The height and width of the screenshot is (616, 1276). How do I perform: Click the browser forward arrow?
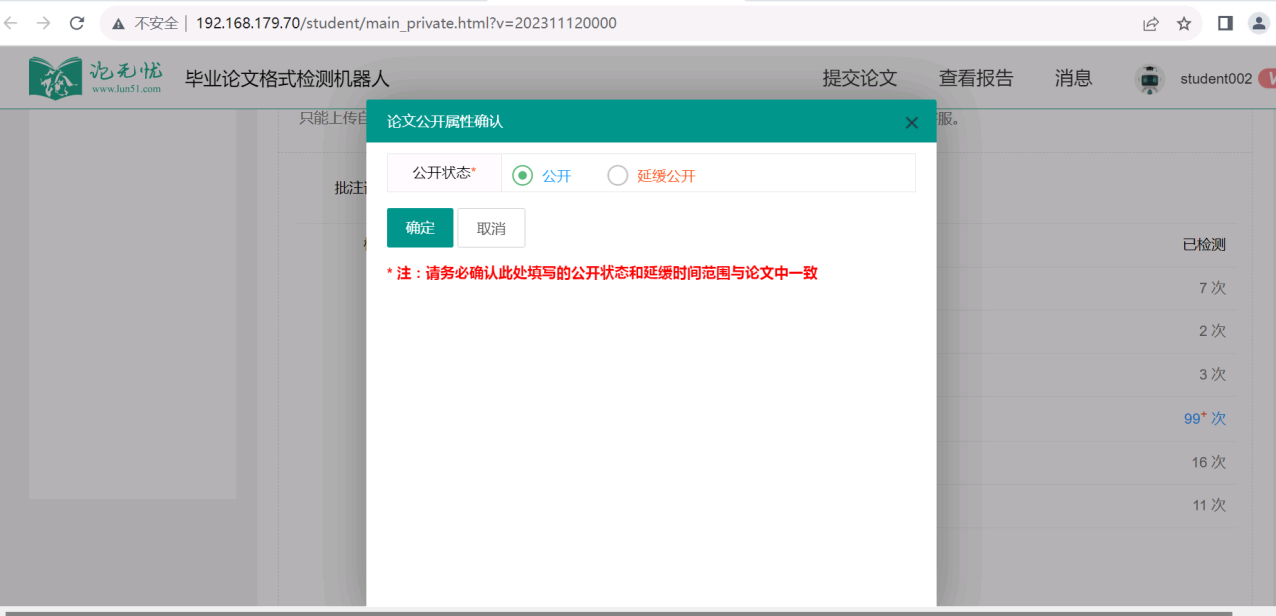click(x=43, y=23)
